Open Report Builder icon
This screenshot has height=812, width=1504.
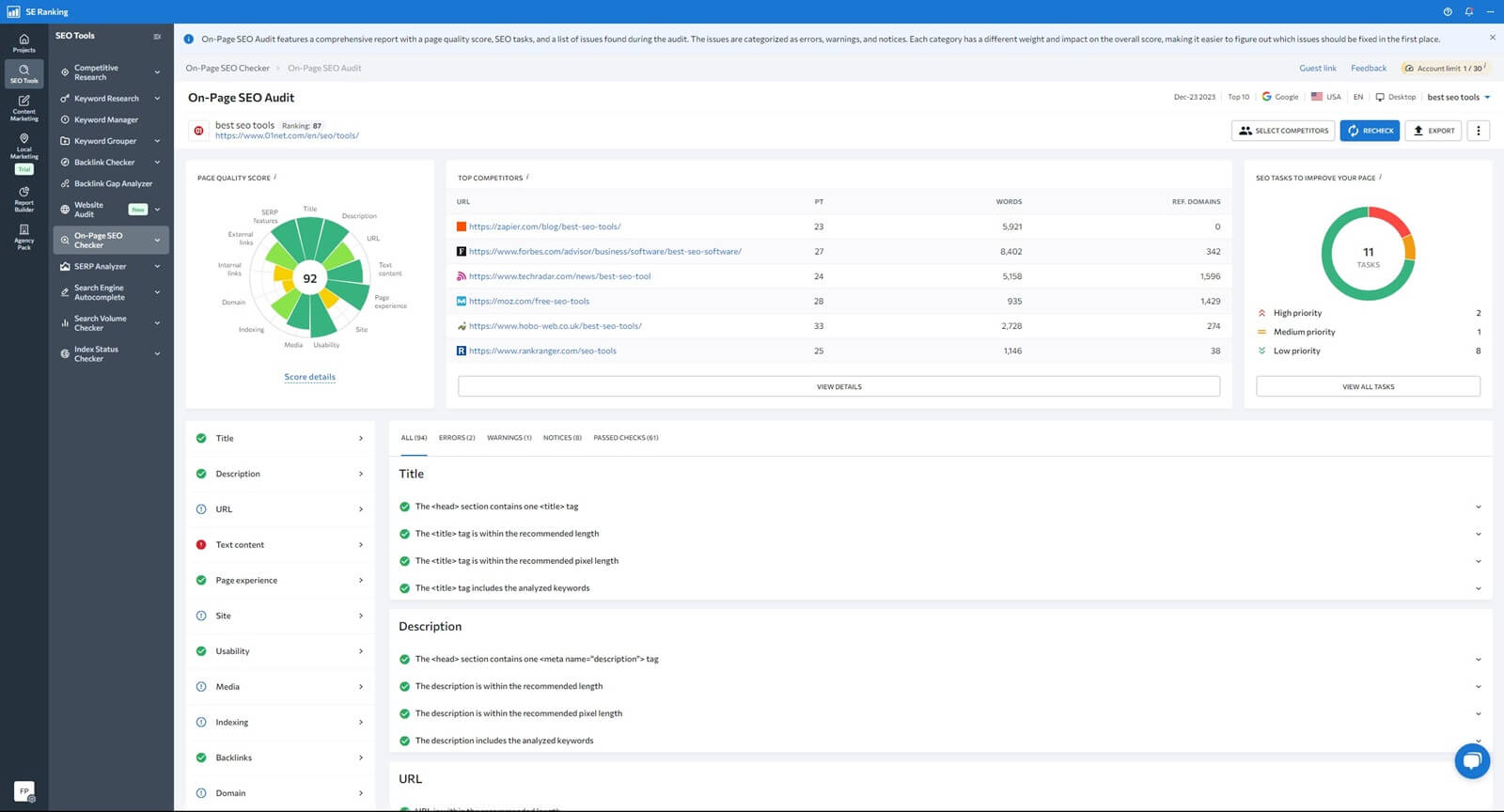pos(23,198)
